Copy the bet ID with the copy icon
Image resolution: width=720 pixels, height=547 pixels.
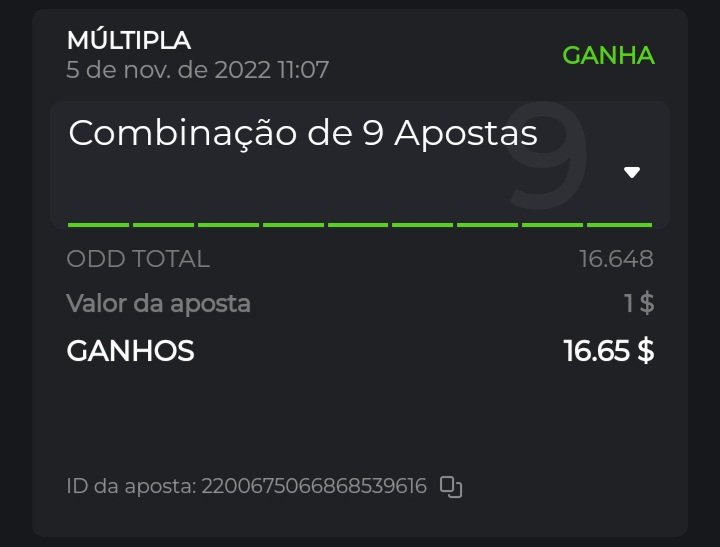click(x=451, y=487)
